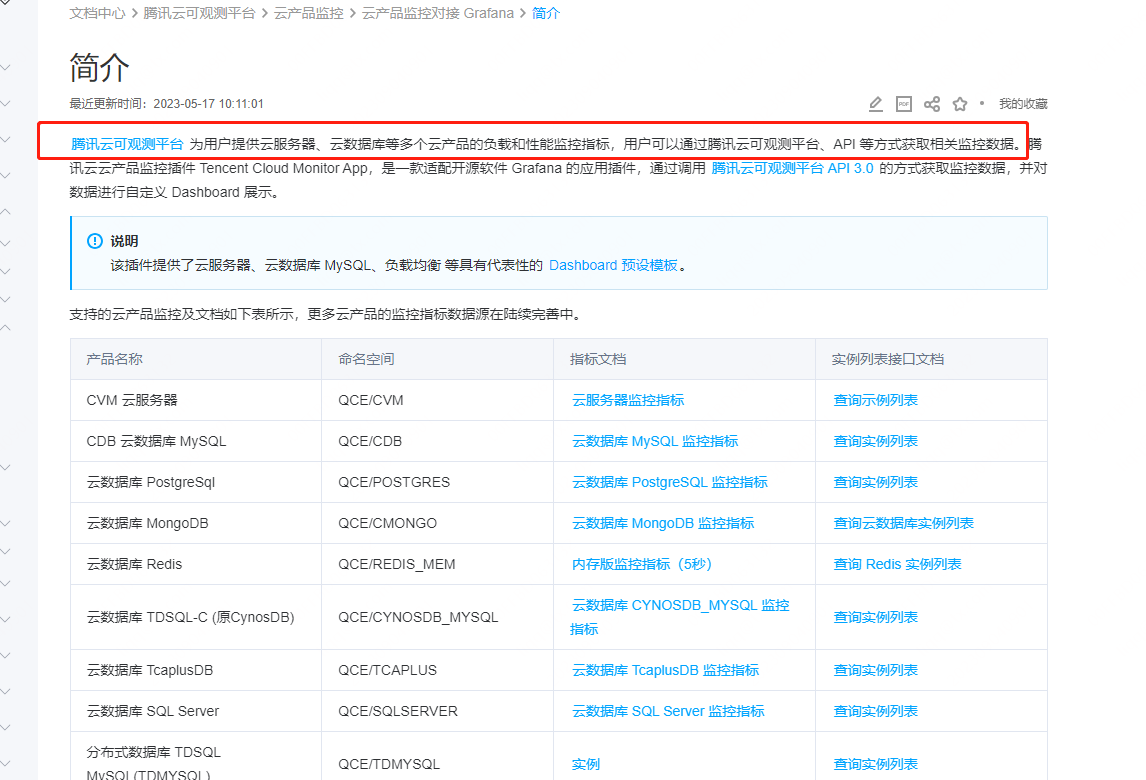Click the 最近更新时间 timestamp text

pos(167,104)
